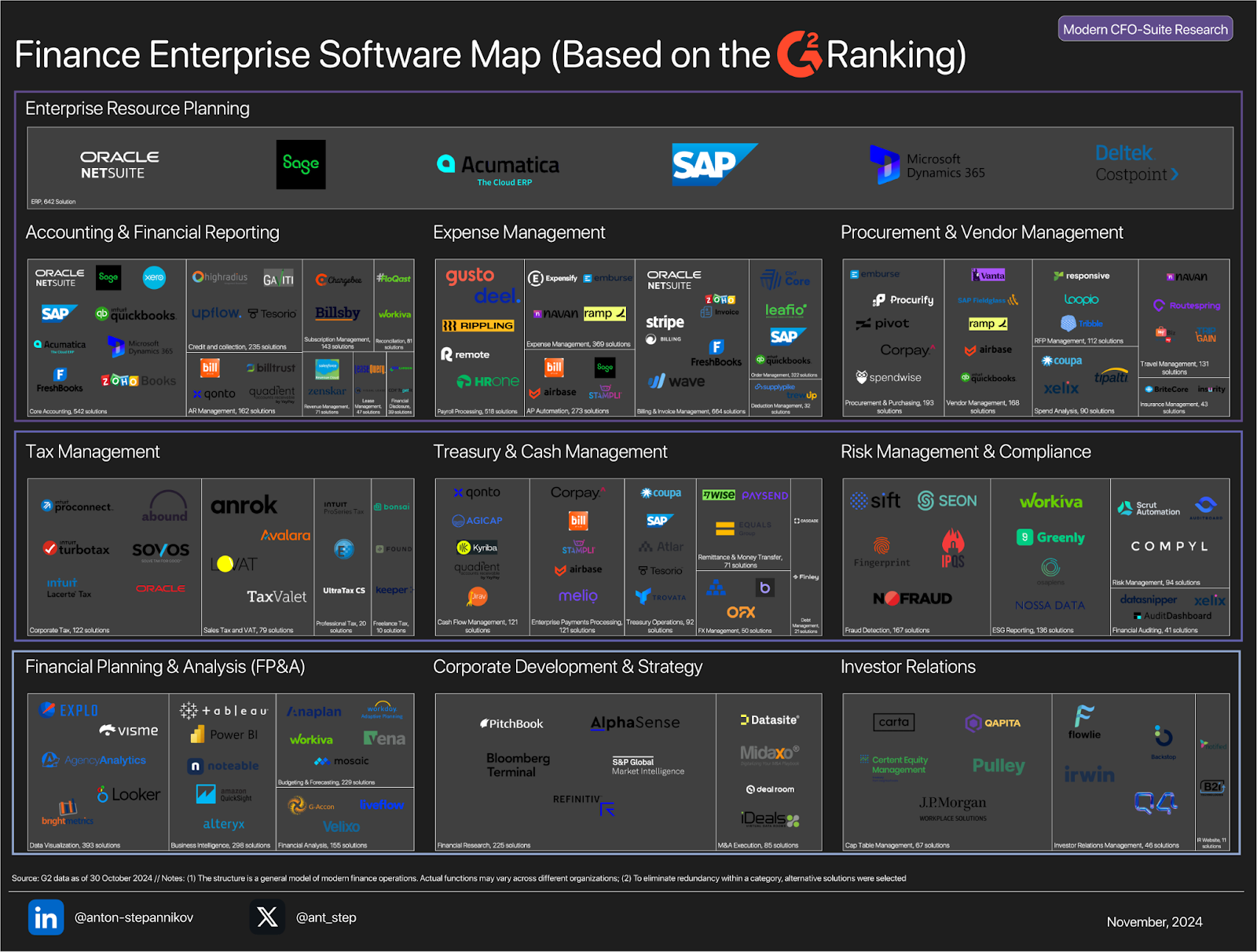Open the @anton-stepannikov LinkedIn handle
1257x952 pixels.
[134, 917]
